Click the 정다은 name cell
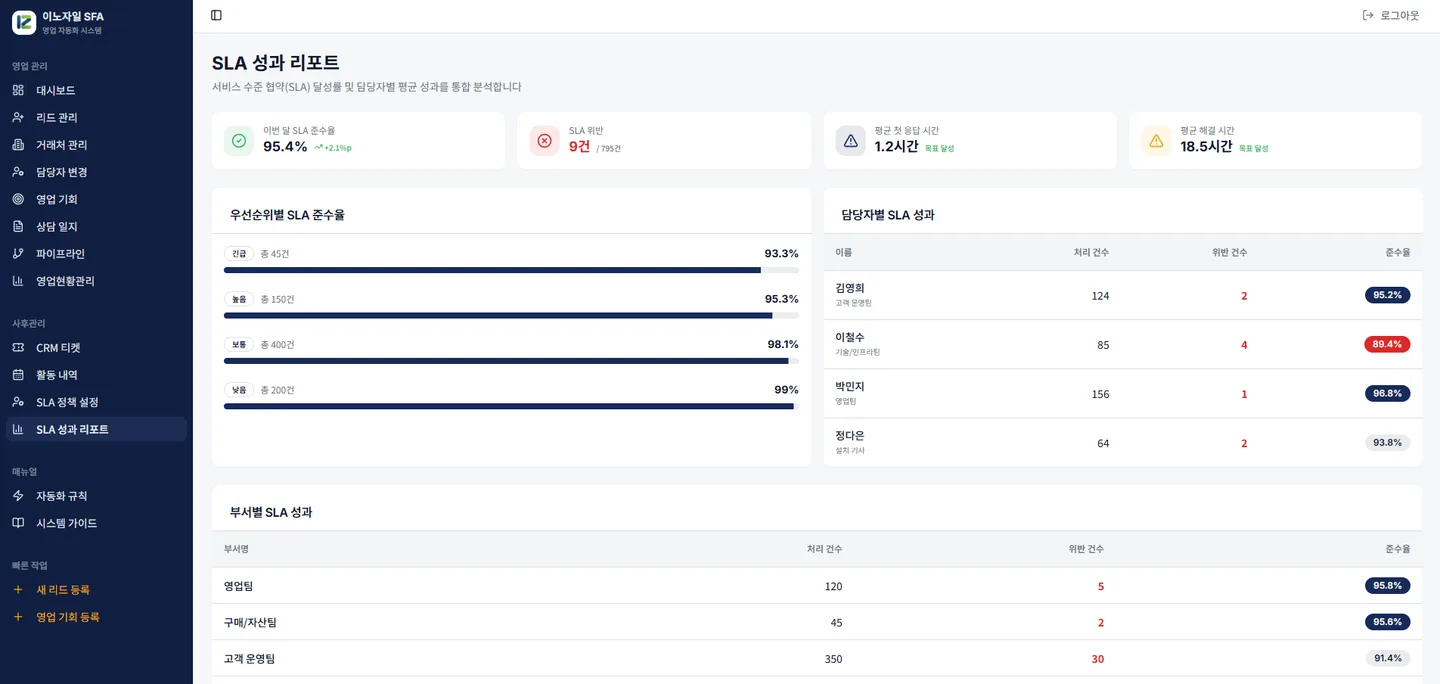The image size is (1440, 684). tap(850, 436)
